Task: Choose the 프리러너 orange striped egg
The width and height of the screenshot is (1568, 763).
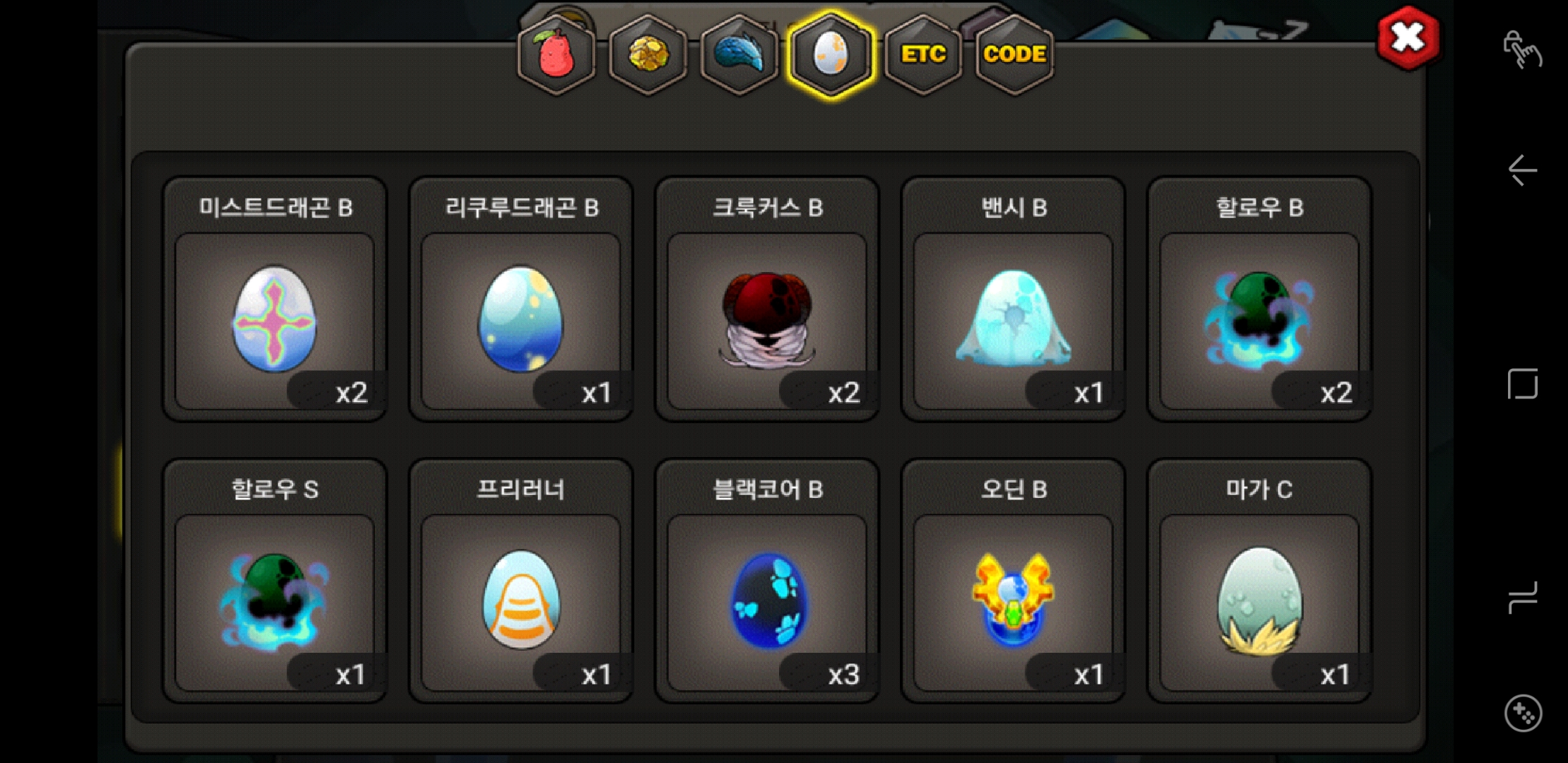Action: [x=521, y=581]
